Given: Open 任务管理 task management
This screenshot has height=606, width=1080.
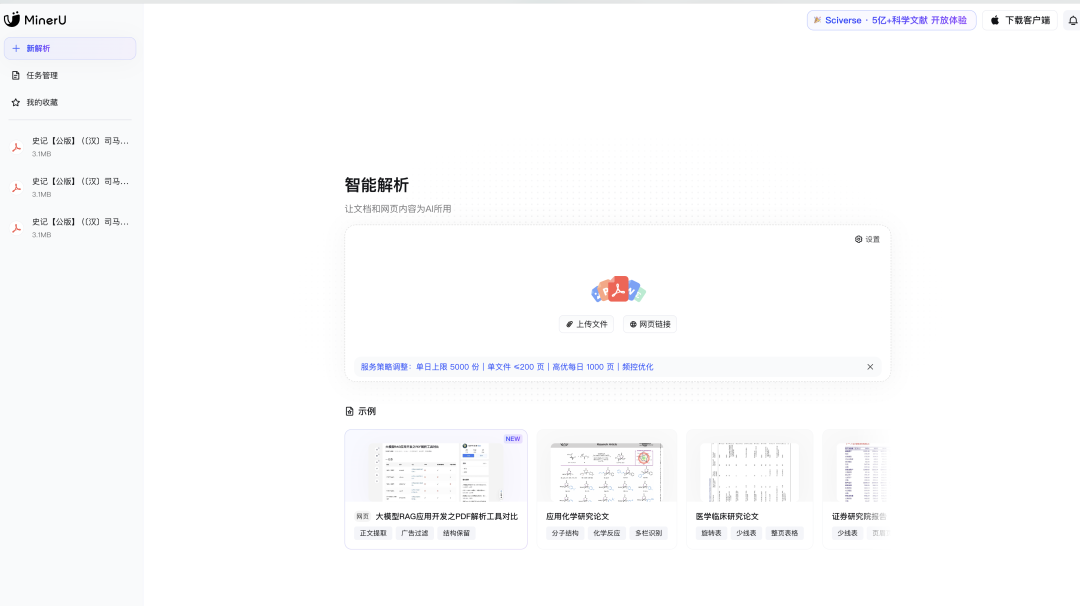Looking at the screenshot, I should coord(70,75).
